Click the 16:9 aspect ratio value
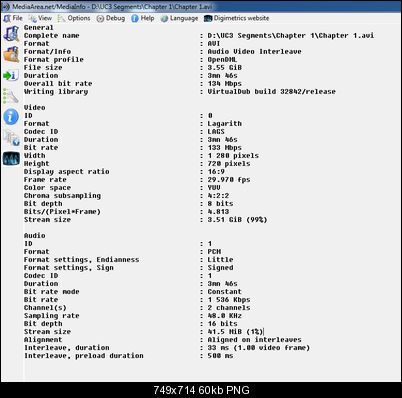Viewport: 402px width, 398px height. click(x=216, y=171)
